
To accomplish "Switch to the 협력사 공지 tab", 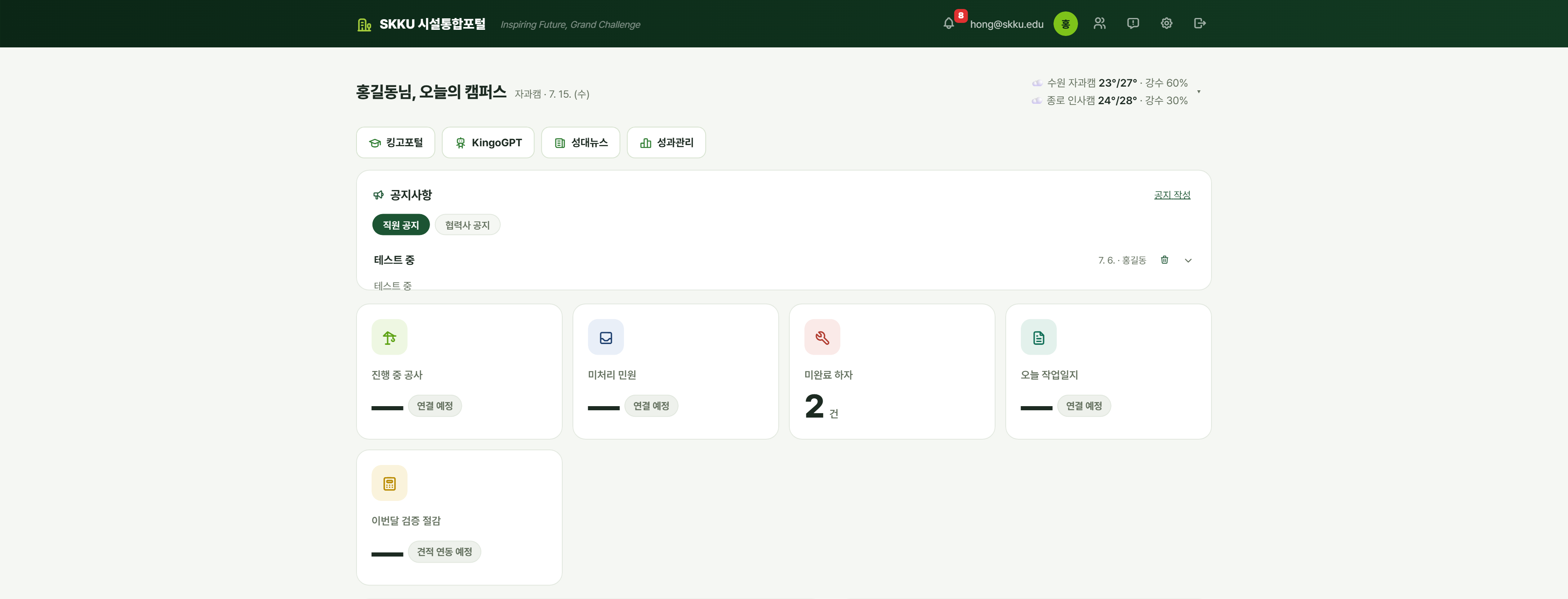I will pyautogui.click(x=468, y=225).
